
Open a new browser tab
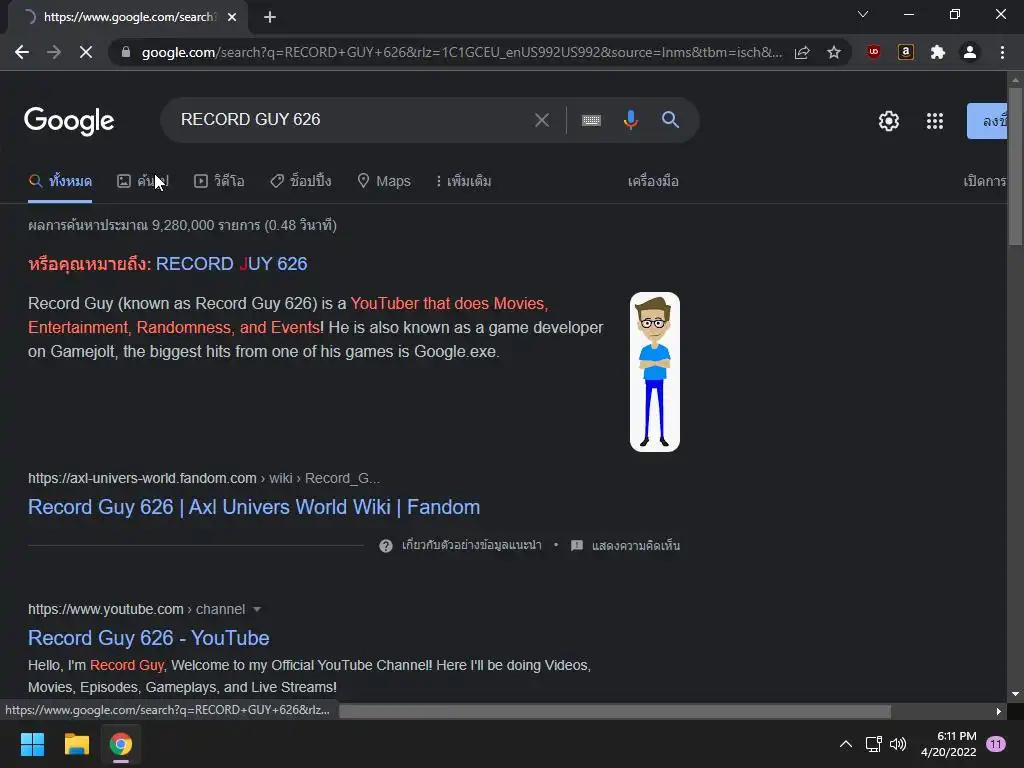(x=270, y=17)
